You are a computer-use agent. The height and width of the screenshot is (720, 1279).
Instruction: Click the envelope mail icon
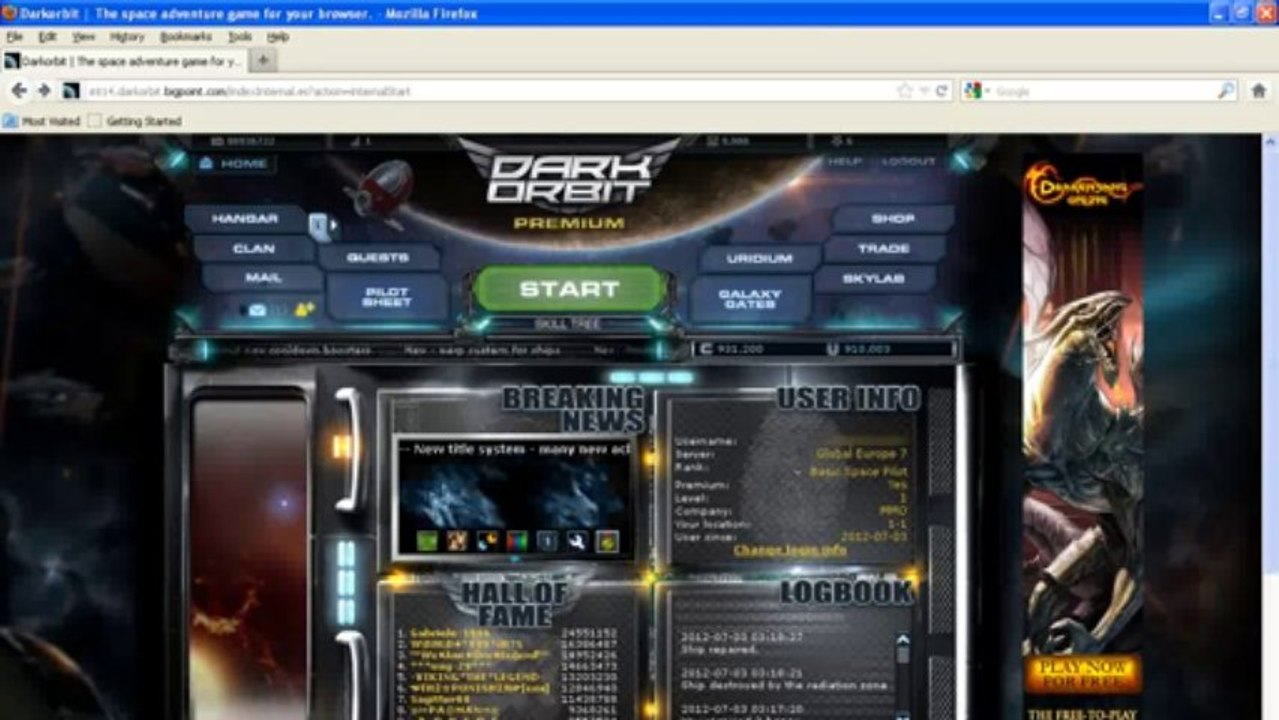[257, 310]
